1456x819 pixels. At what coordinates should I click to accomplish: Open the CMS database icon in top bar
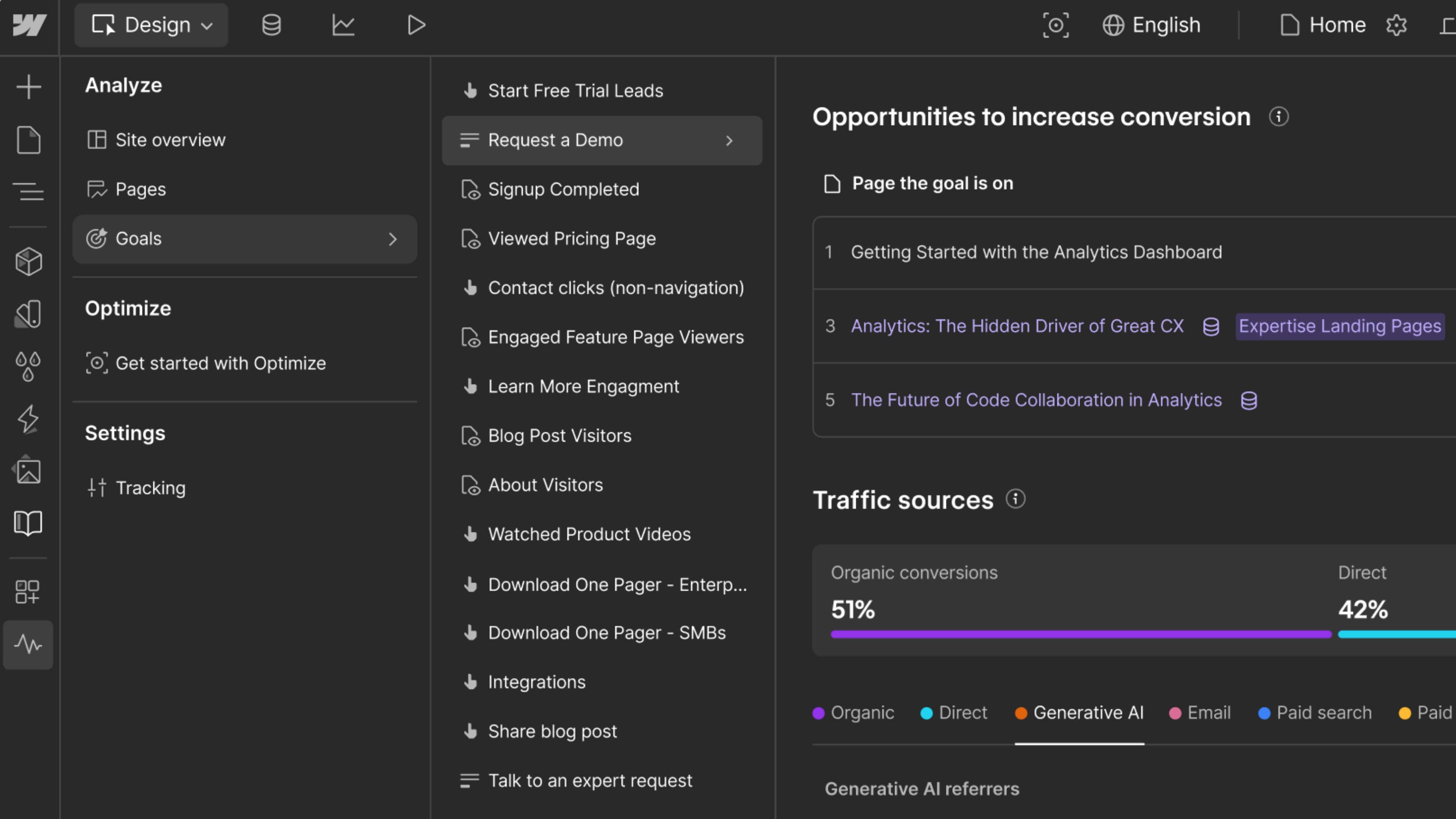pos(271,25)
